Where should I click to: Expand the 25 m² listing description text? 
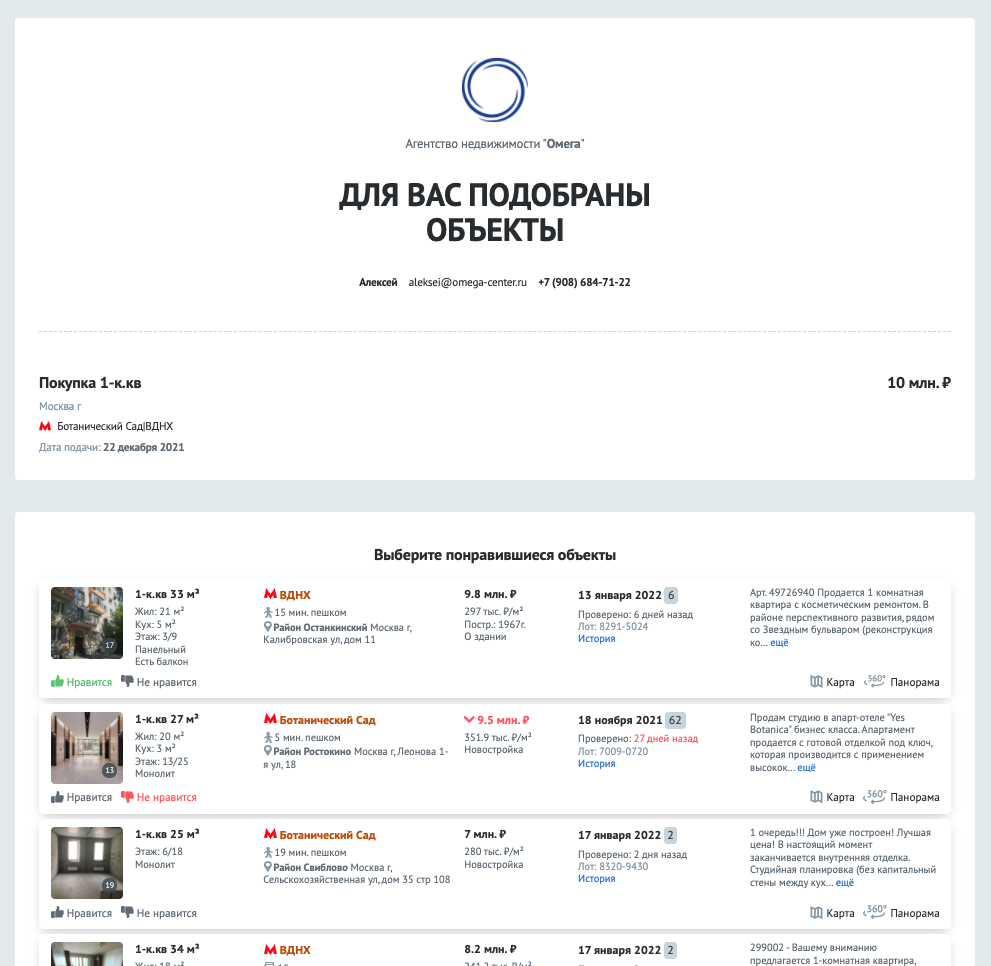coord(844,883)
